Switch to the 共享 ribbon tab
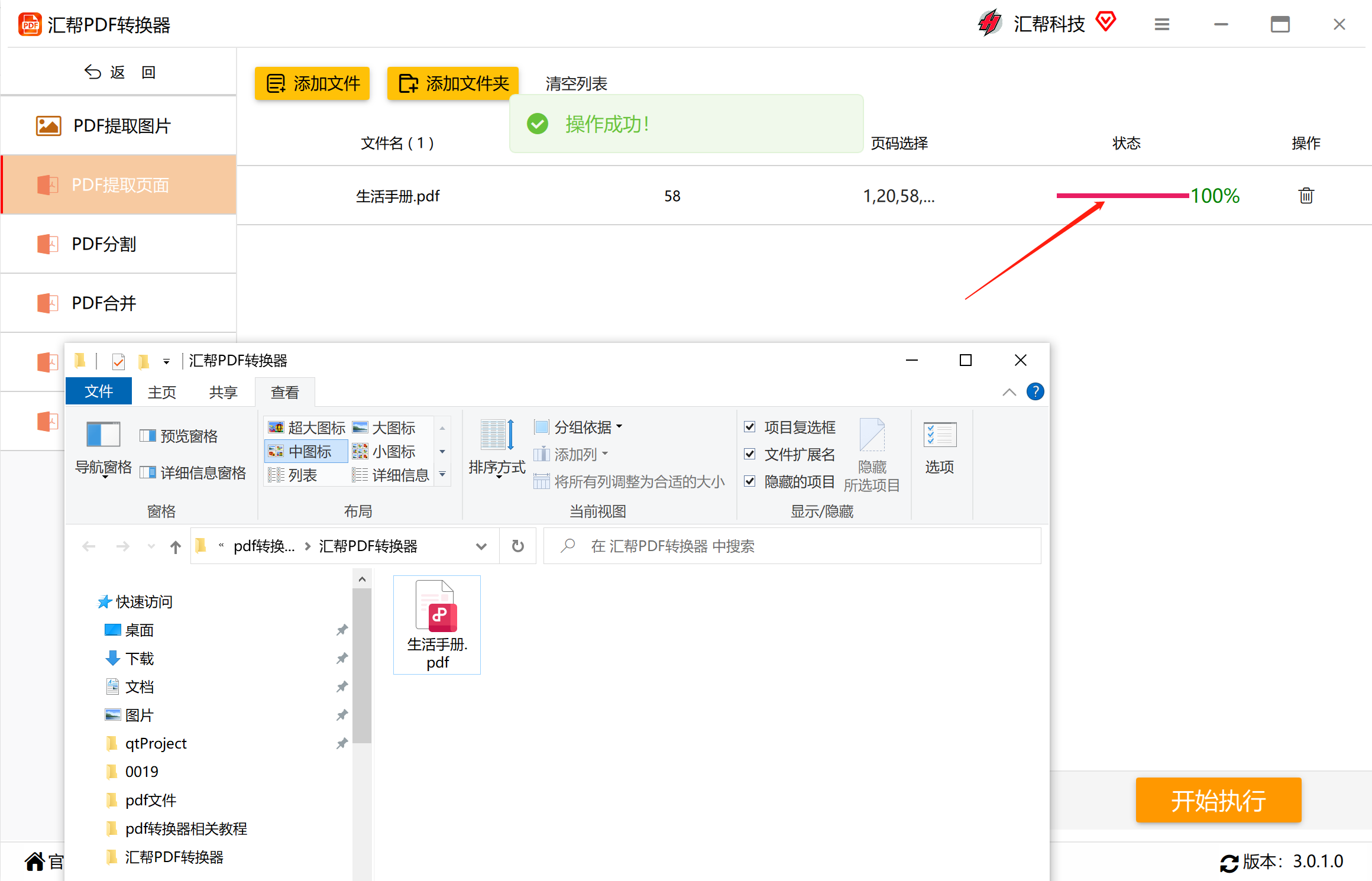The width and height of the screenshot is (1372, 881). 223,392
